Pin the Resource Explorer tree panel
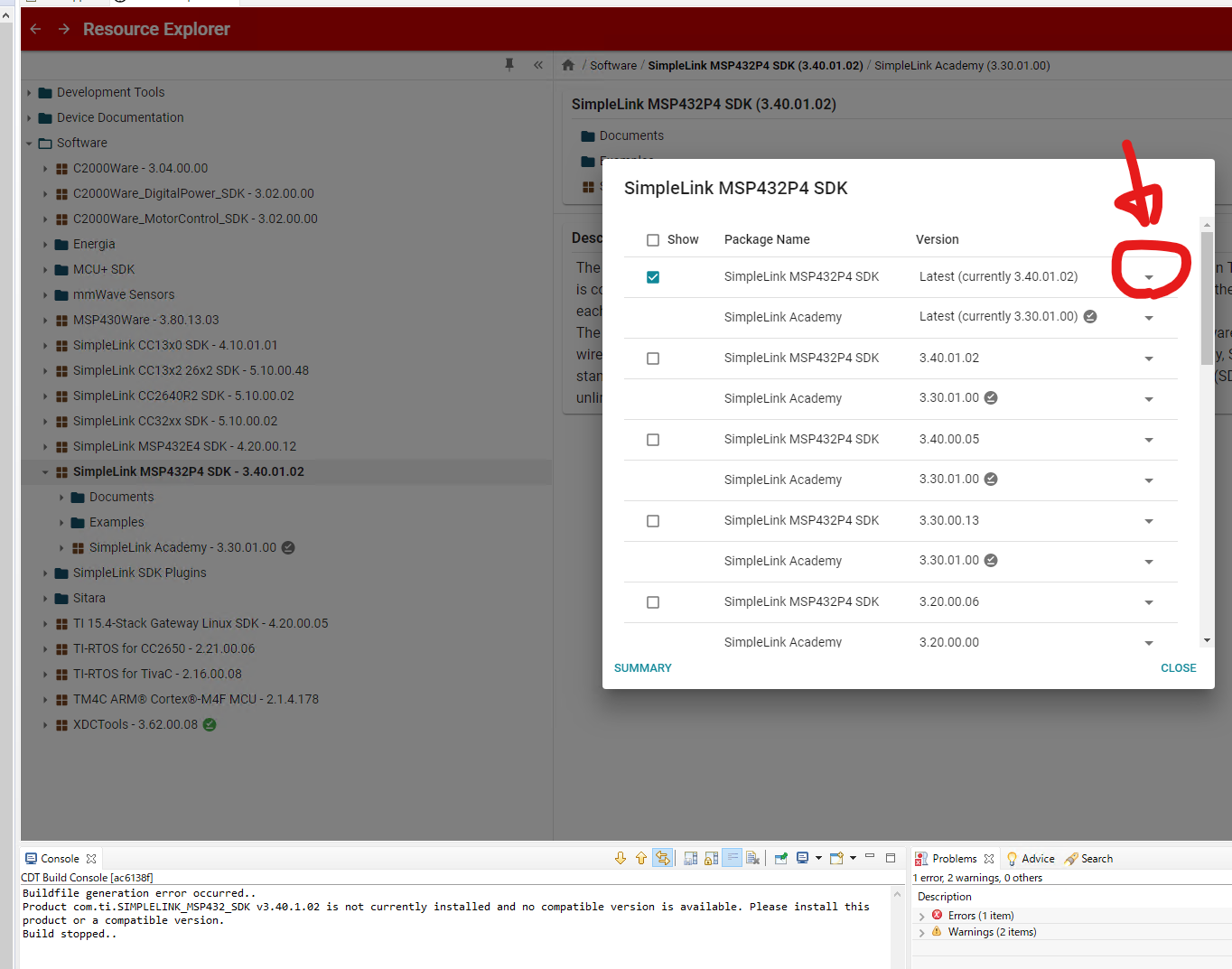 [509, 64]
